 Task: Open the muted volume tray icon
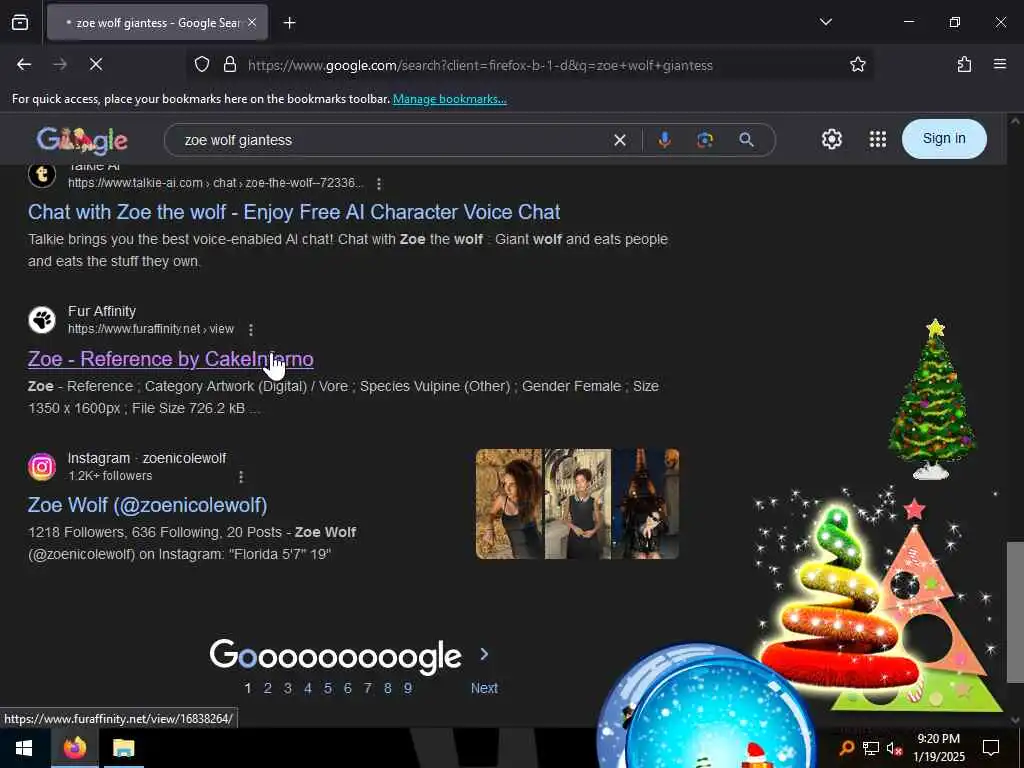click(x=895, y=748)
